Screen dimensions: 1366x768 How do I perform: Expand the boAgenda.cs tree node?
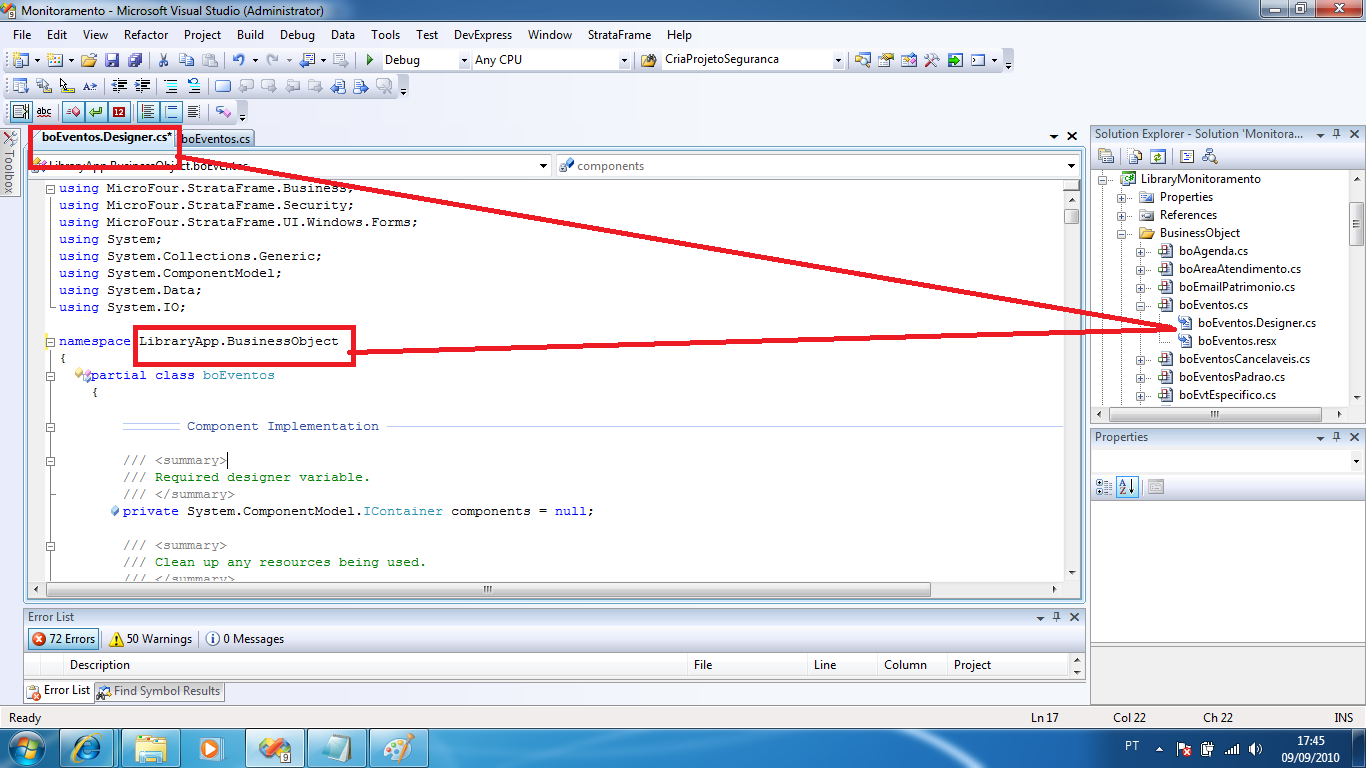1141,251
